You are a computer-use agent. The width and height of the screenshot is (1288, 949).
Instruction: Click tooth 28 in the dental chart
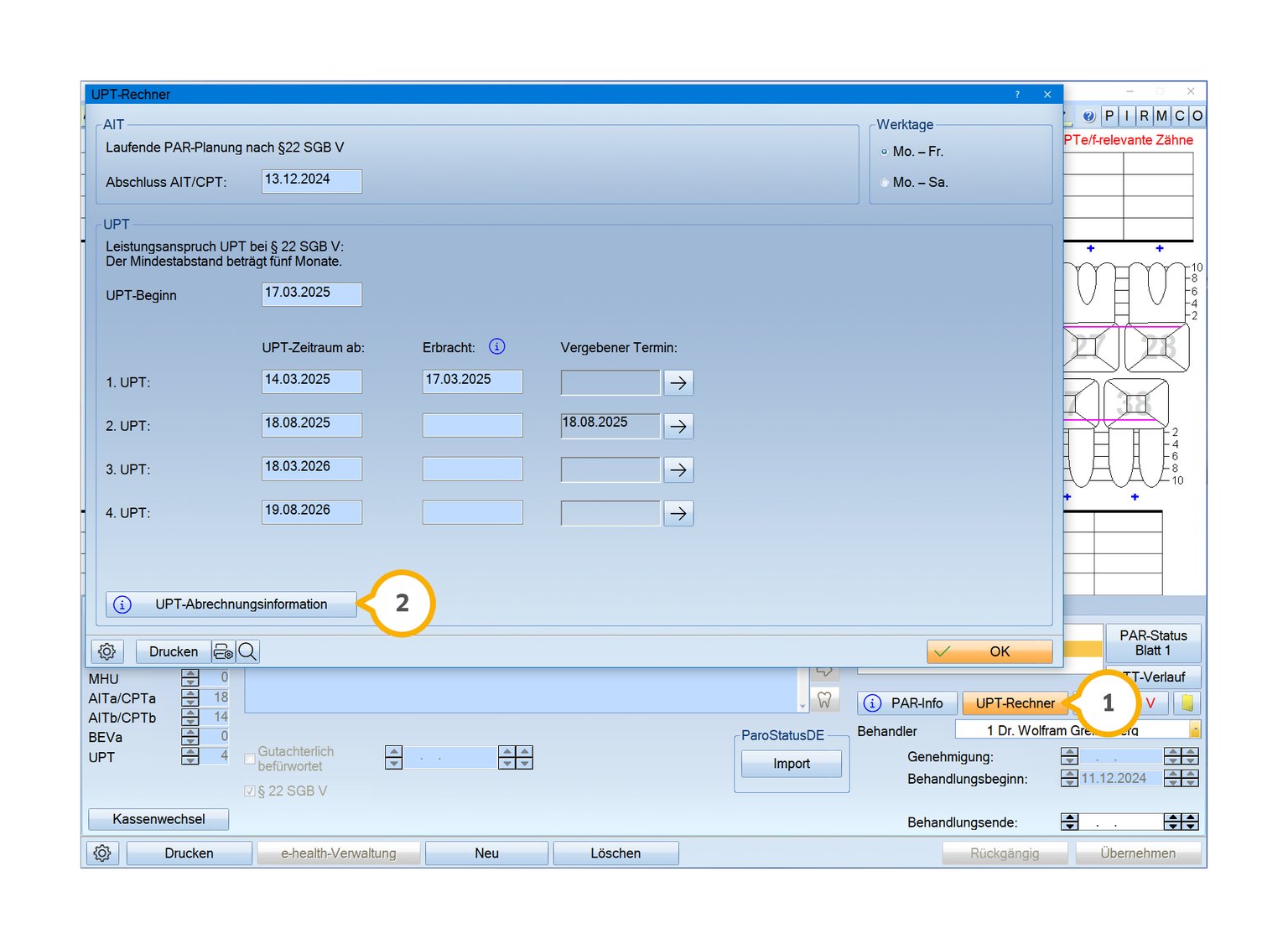coord(1156,348)
